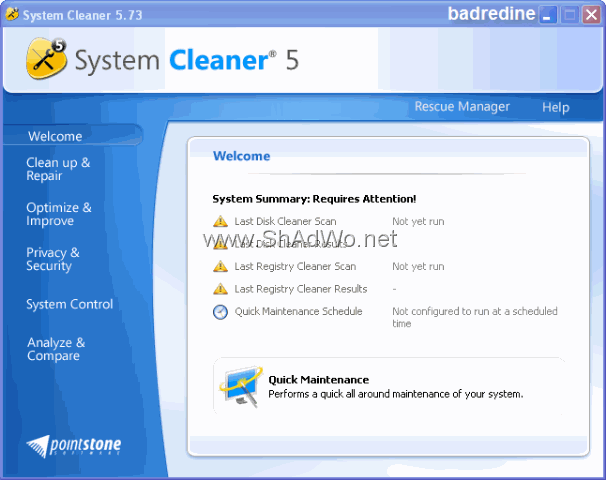606x480 pixels.
Task: Open the Welcome section in sidebar
Action: click(55, 136)
